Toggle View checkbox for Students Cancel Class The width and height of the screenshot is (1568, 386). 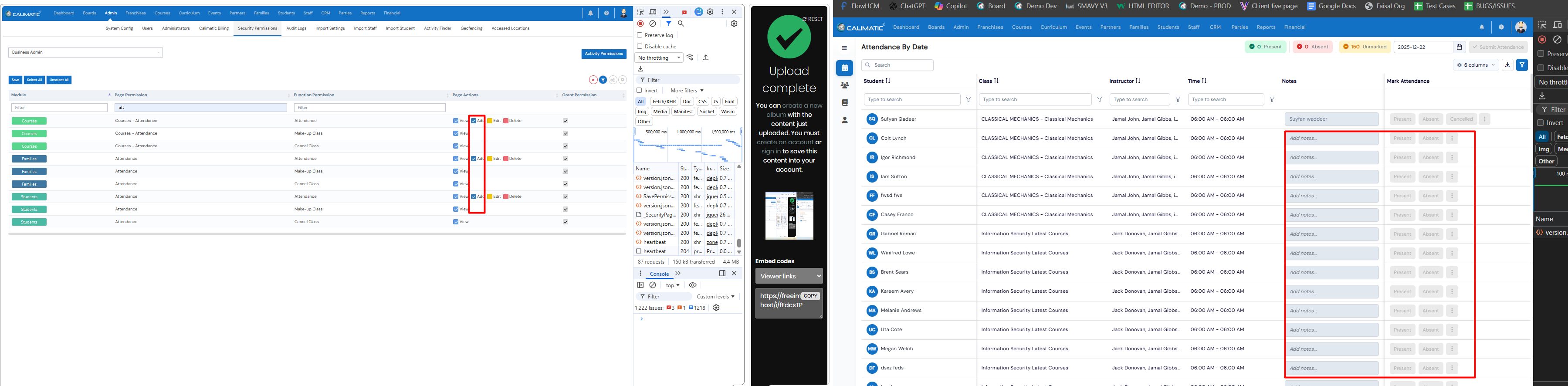pyautogui.click(x=456, y=222)
